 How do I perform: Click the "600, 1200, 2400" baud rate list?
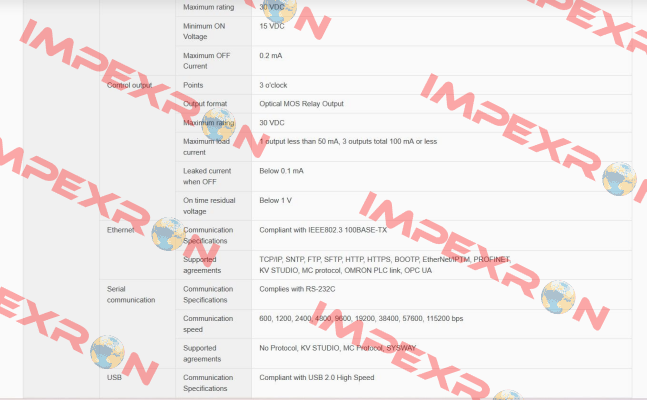click(x=361, y=318)
